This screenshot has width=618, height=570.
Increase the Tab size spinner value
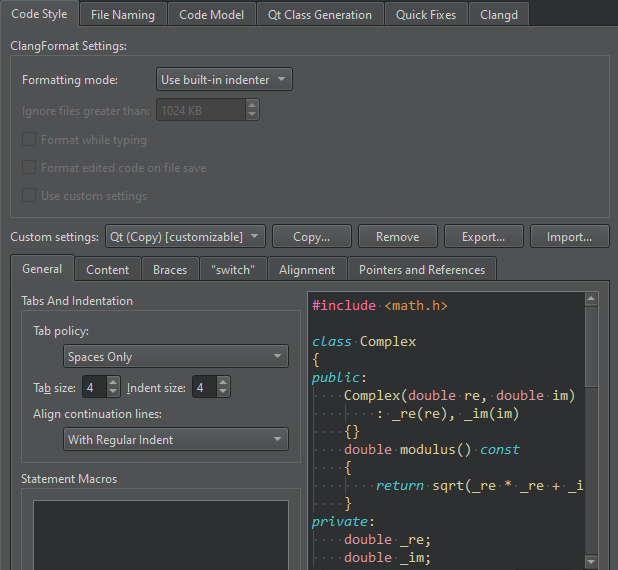113,382
